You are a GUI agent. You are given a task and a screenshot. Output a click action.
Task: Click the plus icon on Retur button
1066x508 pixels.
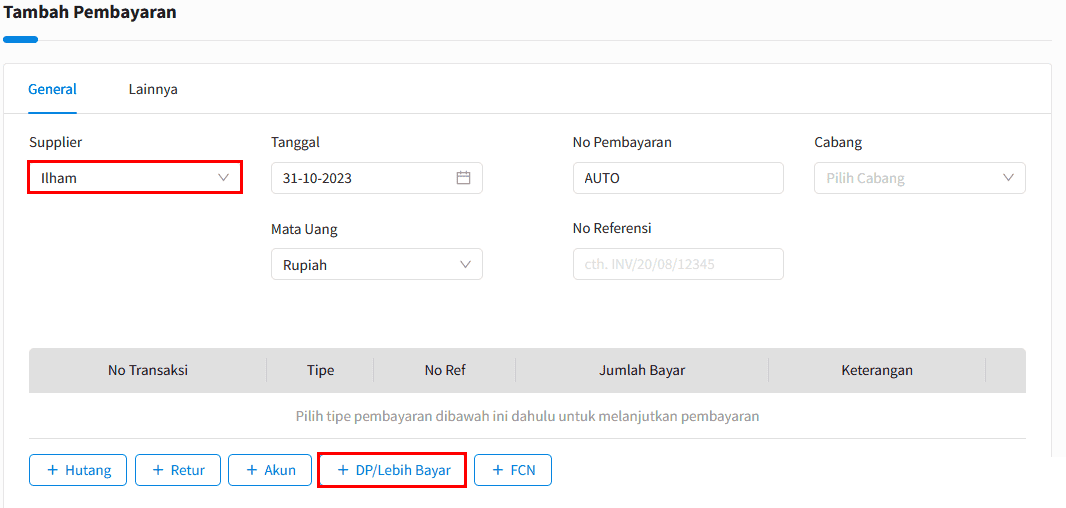click(x=158, y=470)
